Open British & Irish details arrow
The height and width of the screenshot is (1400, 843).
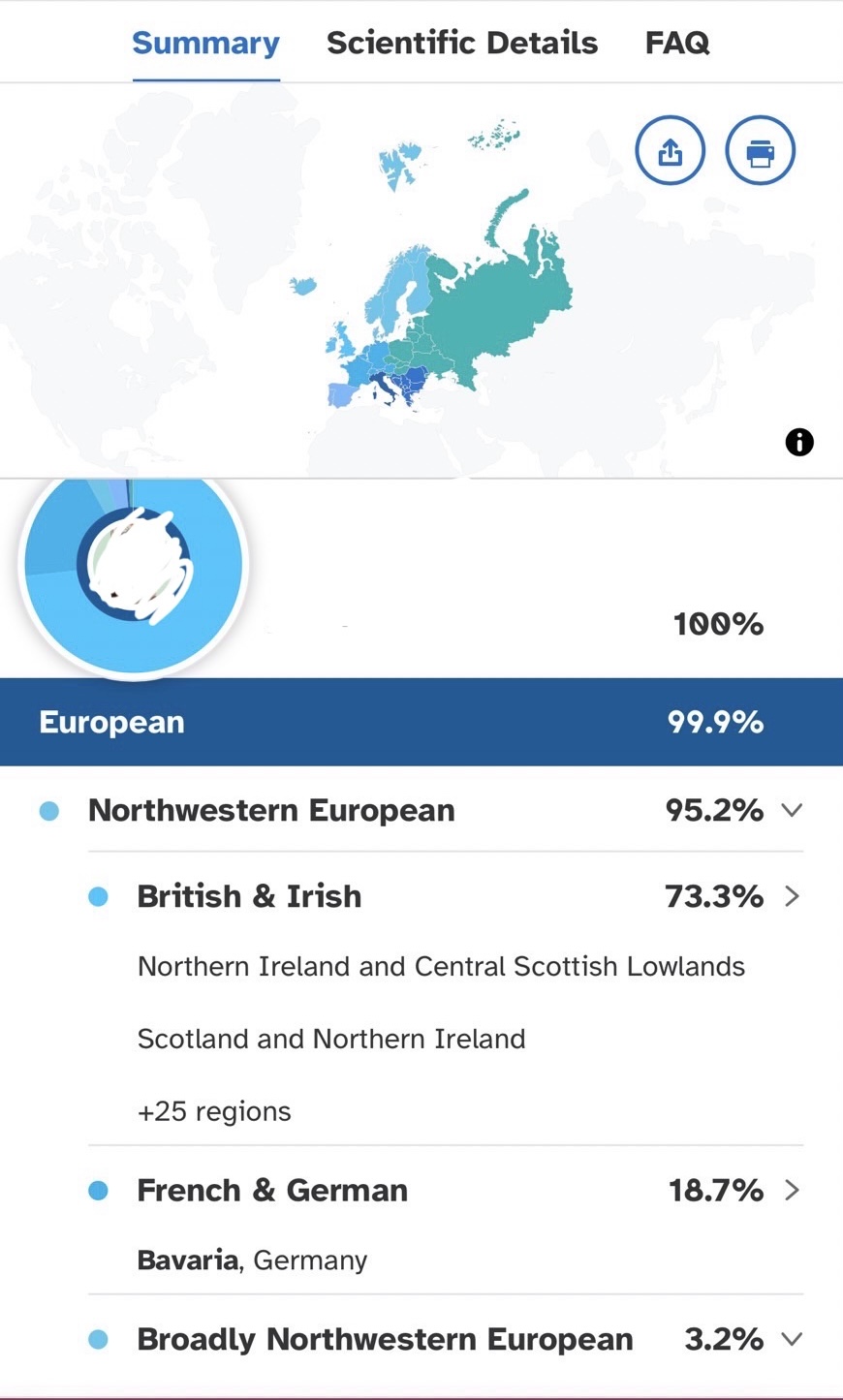792,896
